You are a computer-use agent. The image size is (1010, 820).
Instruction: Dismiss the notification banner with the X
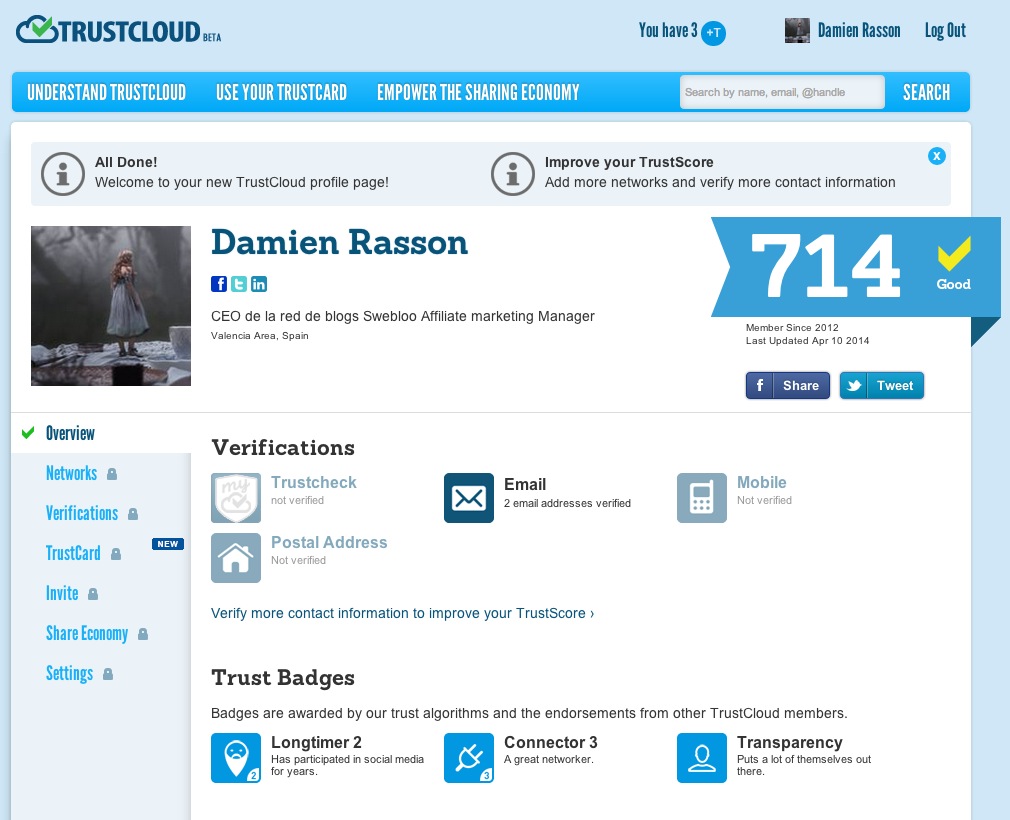936,156
